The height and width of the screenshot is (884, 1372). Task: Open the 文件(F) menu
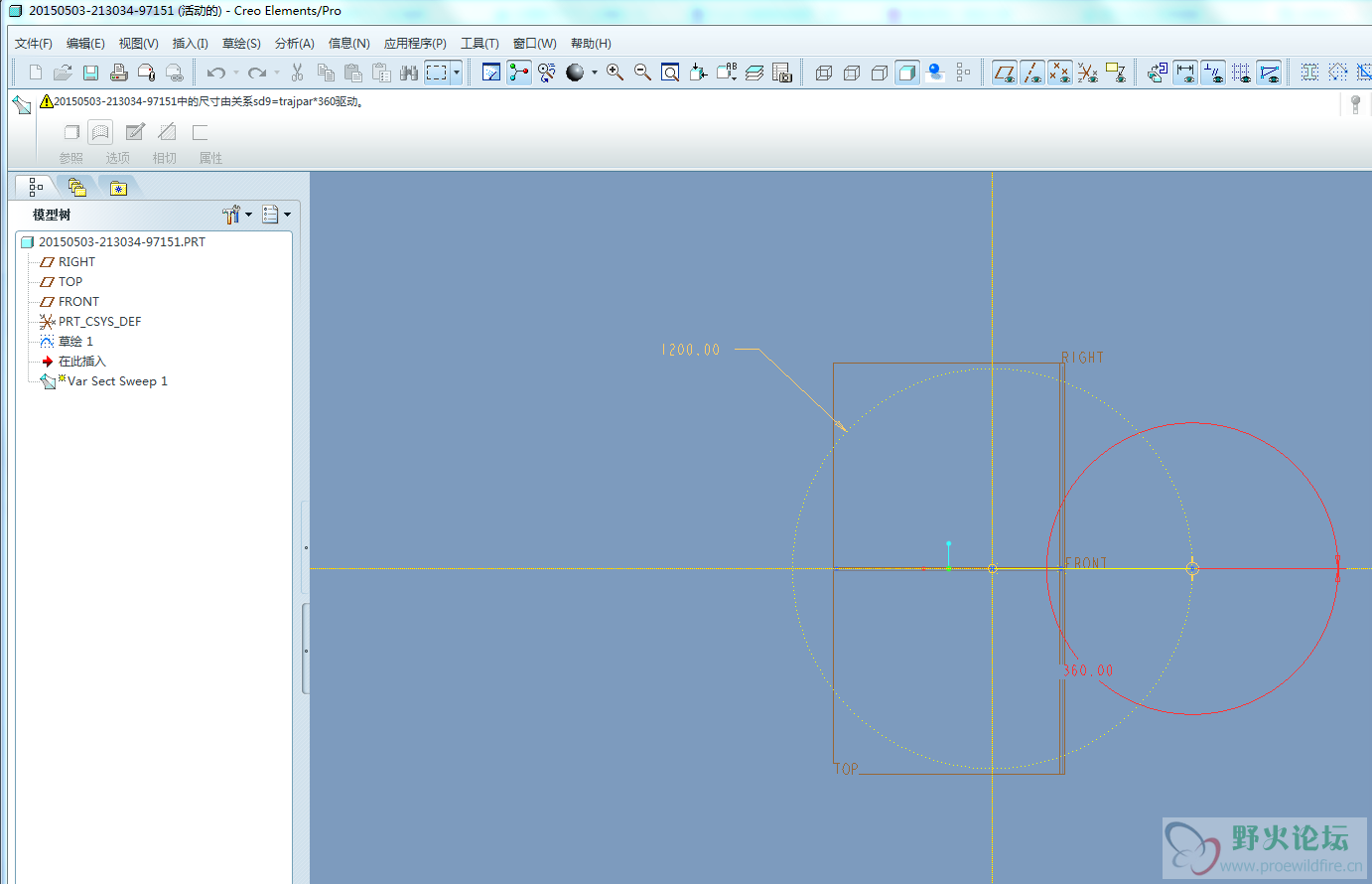34,44
